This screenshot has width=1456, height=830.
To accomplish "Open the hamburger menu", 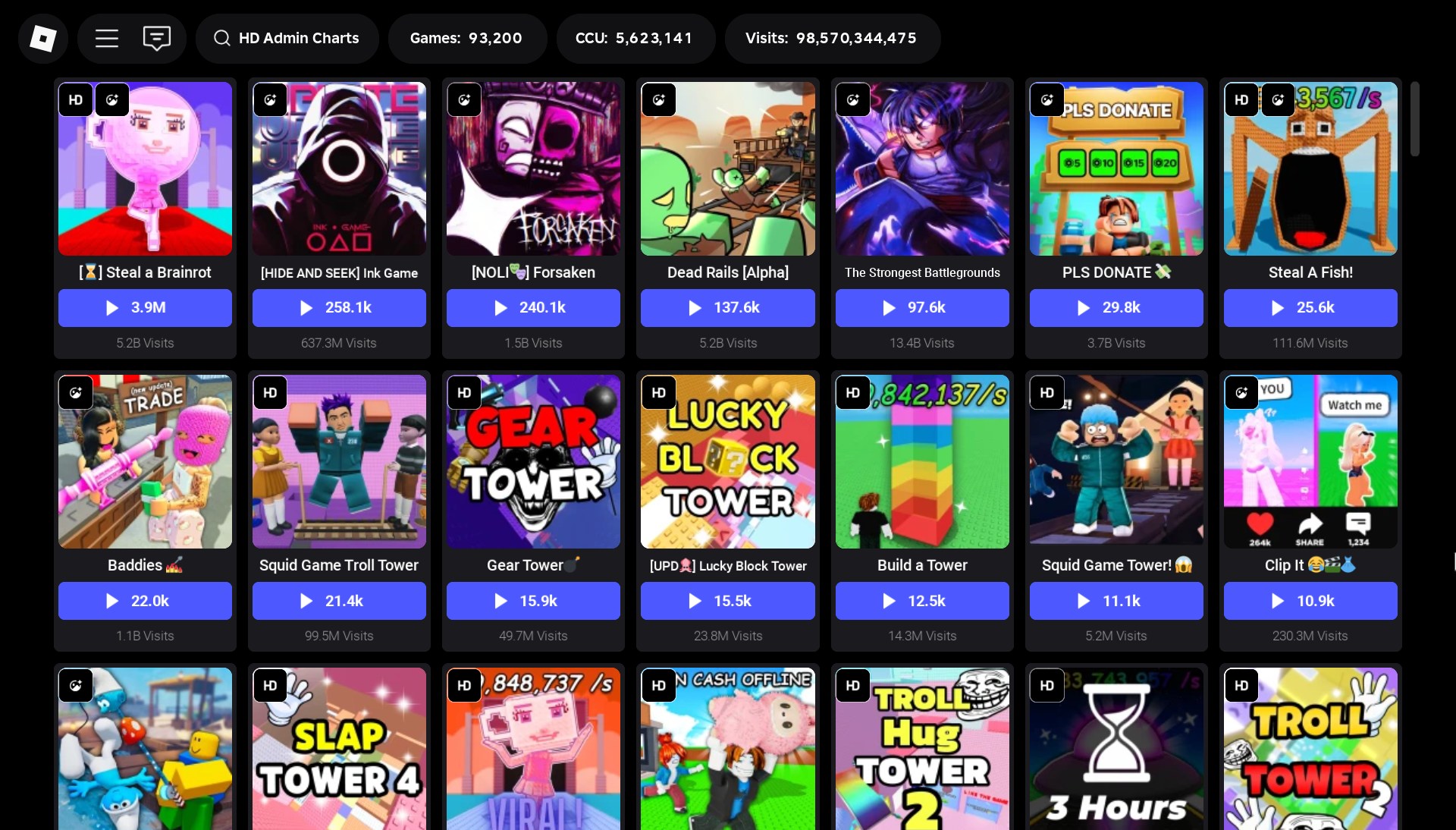I will pos(107,38).
